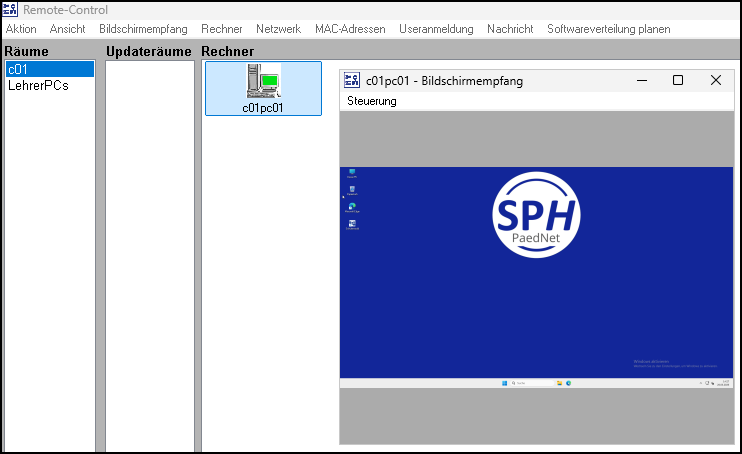Open the Softwareverteilung planen menu
This screenshot has height=454, width=742.
[x=609, y=29]
